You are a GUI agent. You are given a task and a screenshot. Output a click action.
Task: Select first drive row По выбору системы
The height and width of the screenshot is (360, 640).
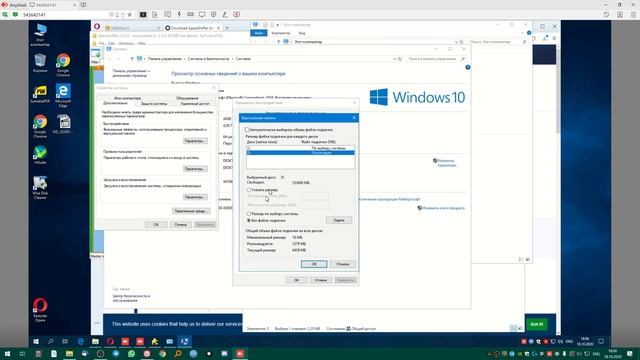(300, 148)
